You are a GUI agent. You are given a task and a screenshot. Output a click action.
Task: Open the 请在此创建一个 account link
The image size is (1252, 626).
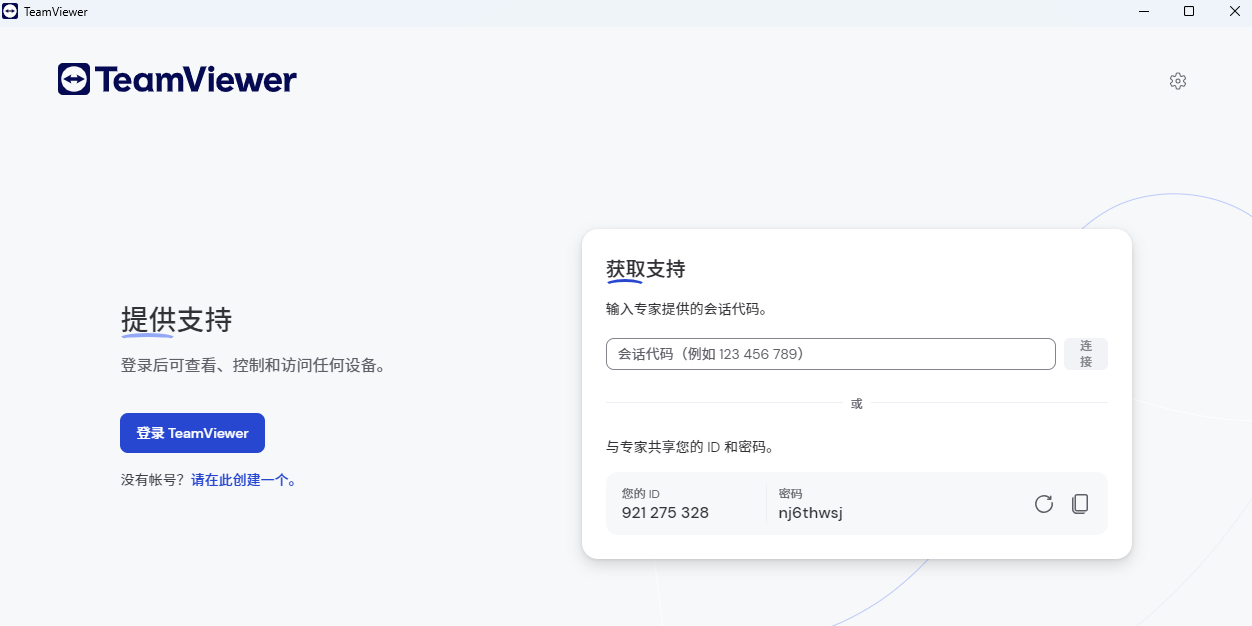click(x=245, y=479)
